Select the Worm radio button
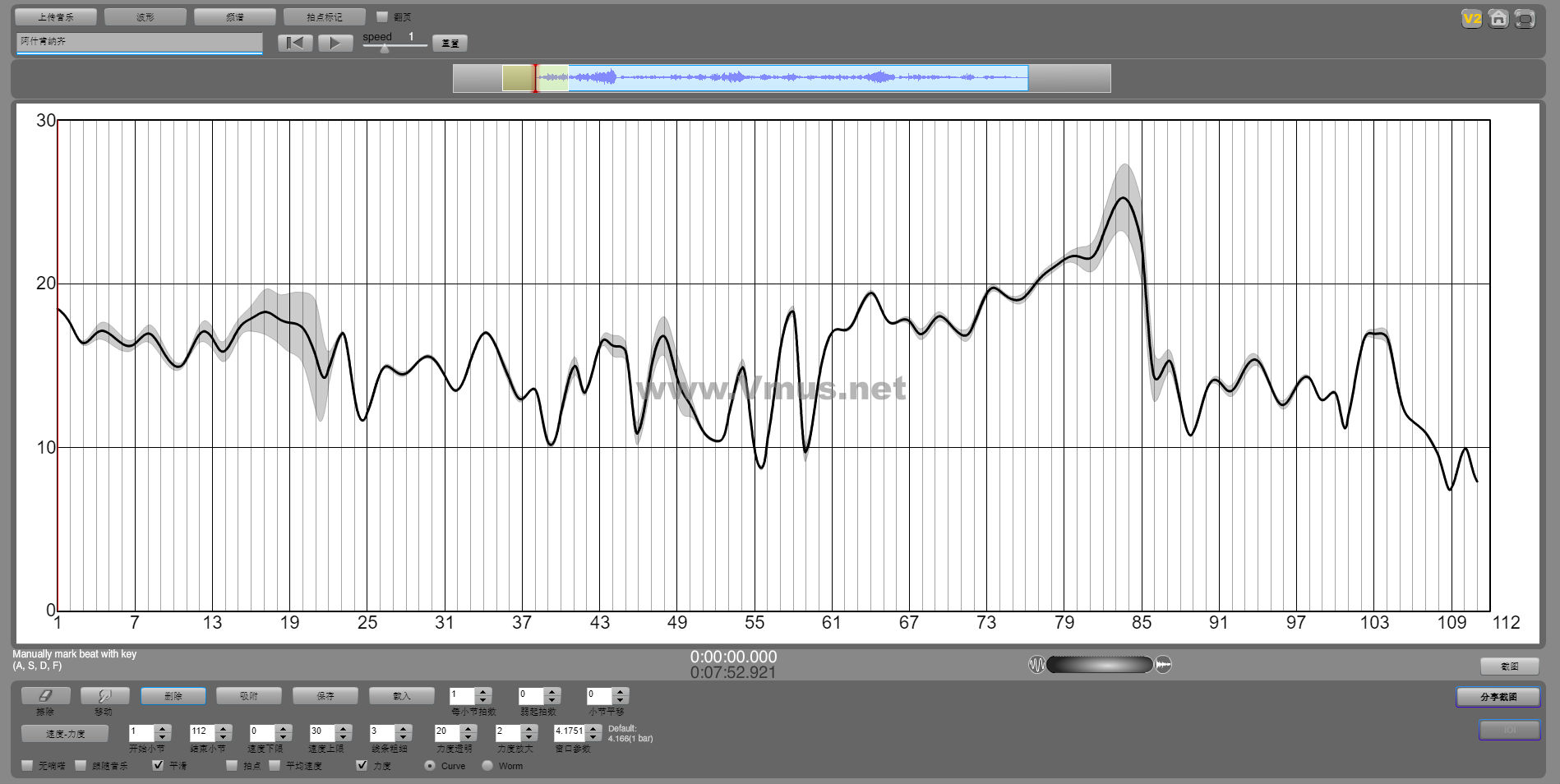Image resolution: width=1560 pixels, height=784 pixels. pos(487,765)
